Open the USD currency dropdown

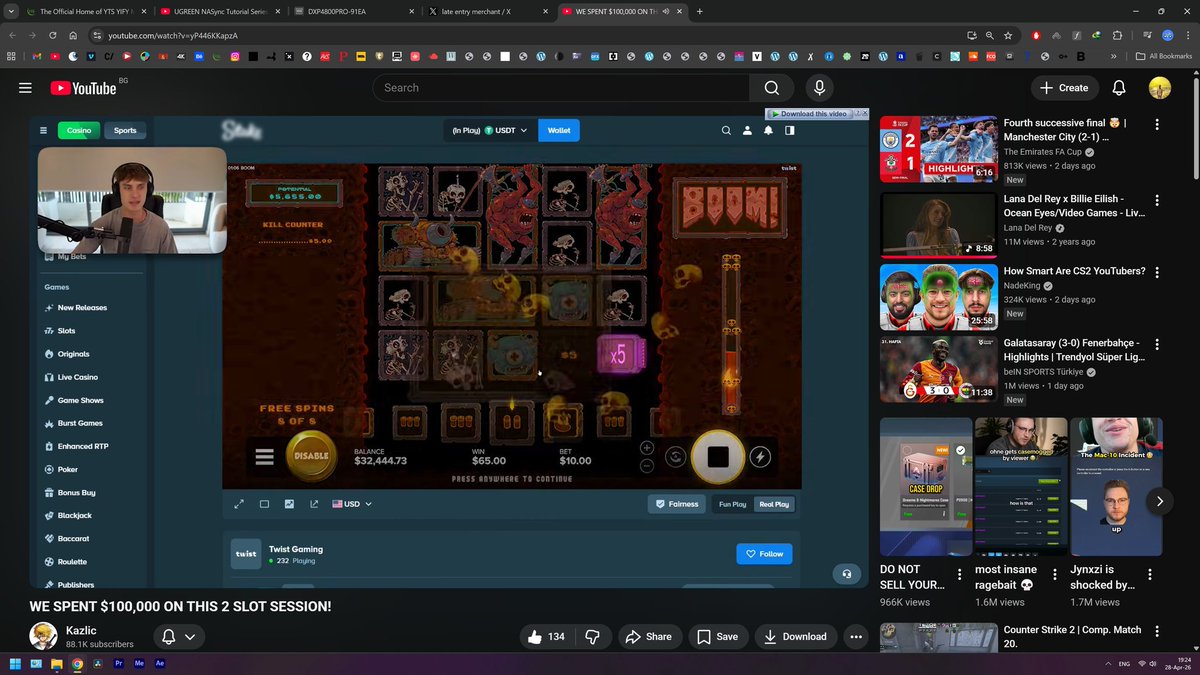(x=352, y=504)
